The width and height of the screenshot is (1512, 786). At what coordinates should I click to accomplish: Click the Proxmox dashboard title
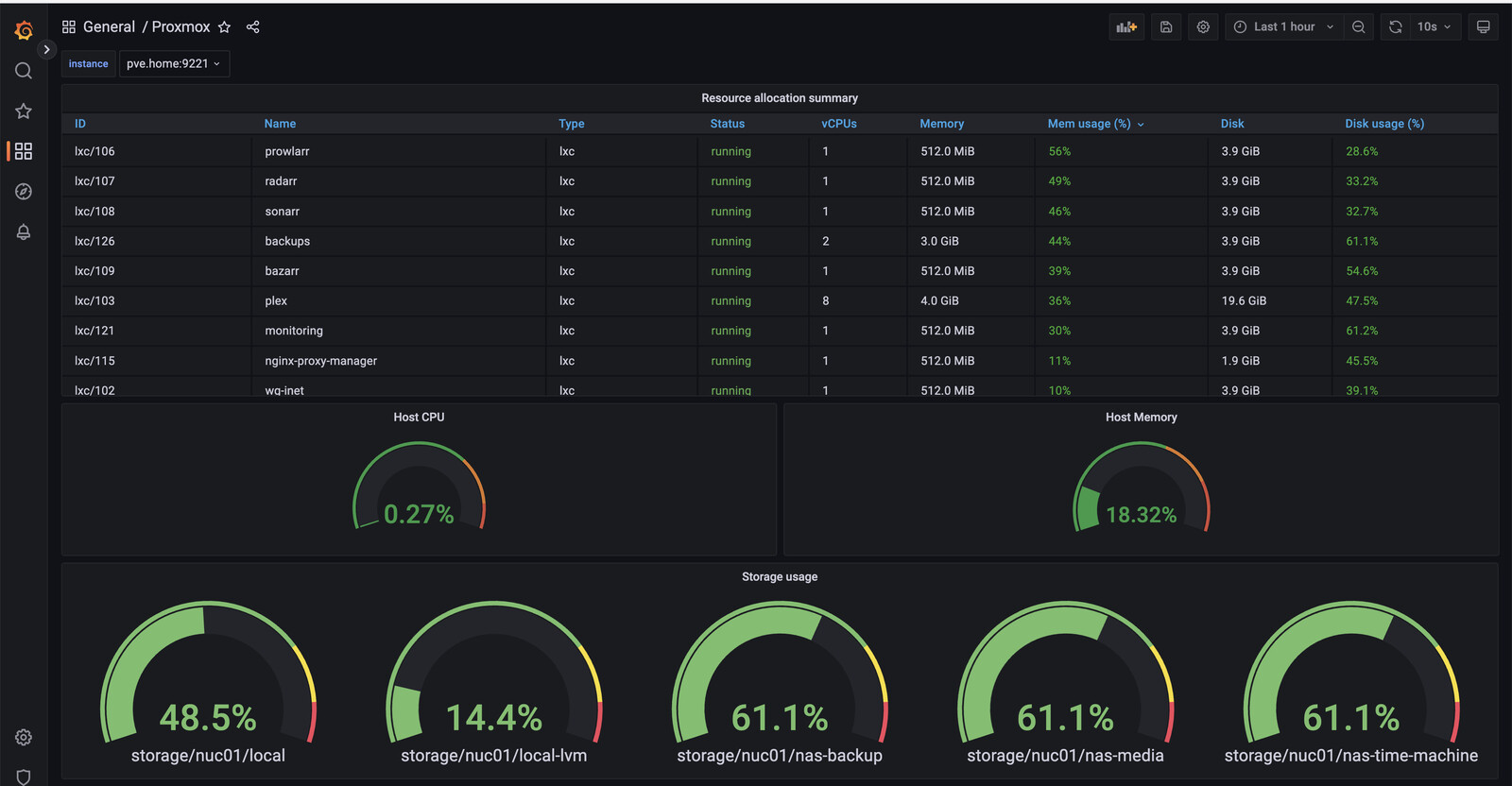[180, 26]
